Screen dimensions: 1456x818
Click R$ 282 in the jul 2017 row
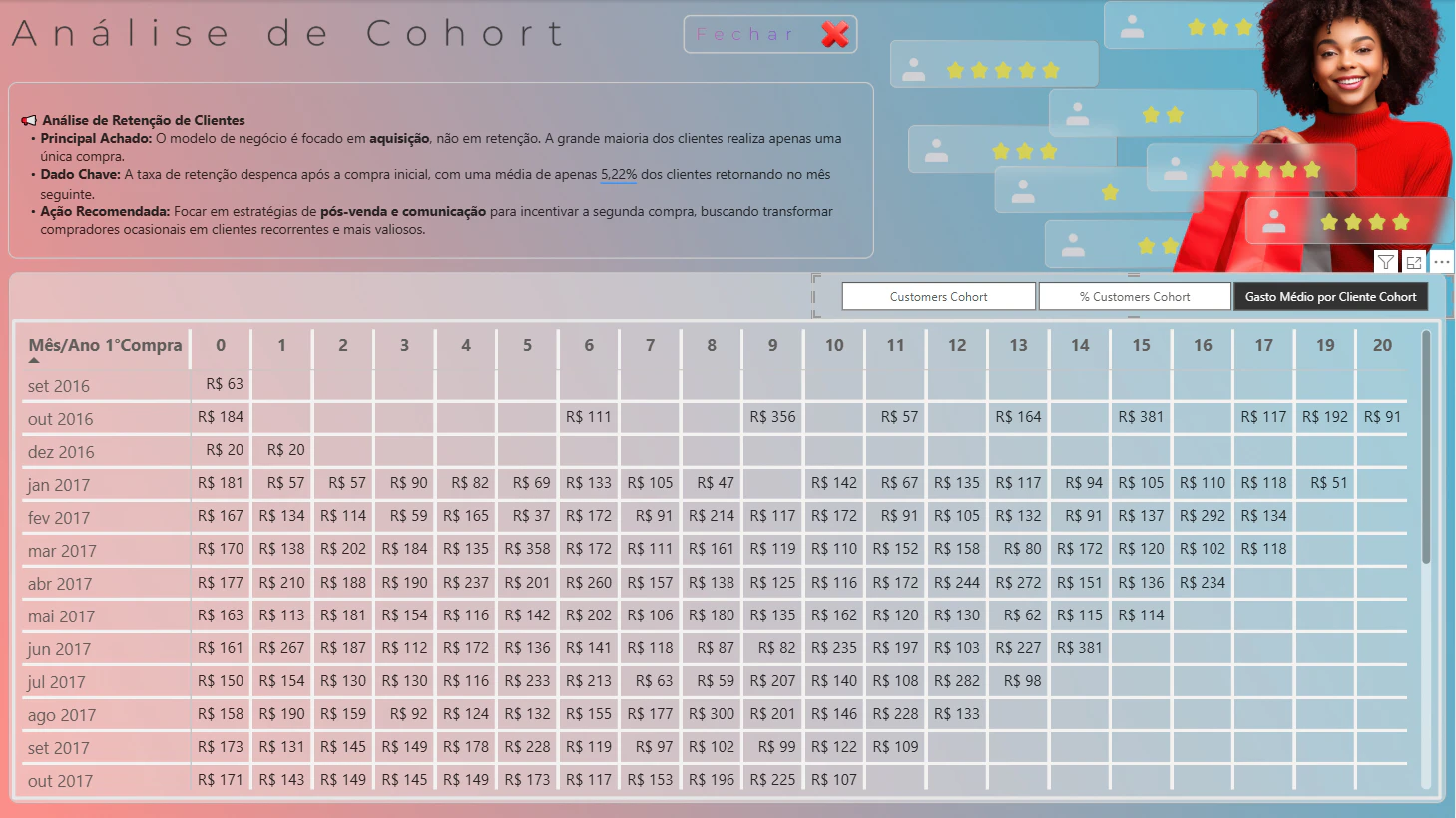957,680
